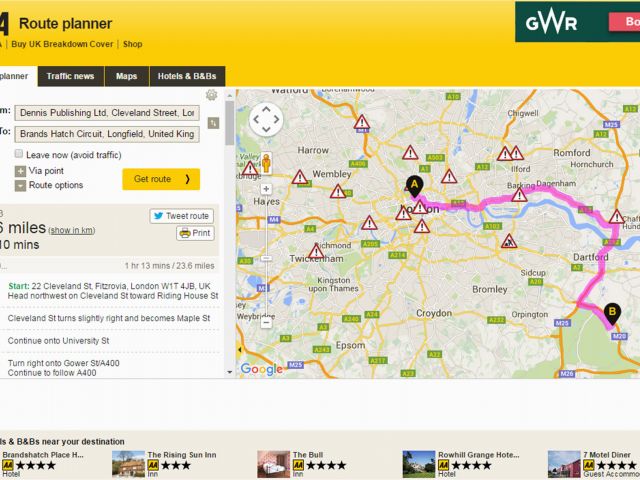Edit the destination Brands Hatch Circuit field
Image resolution: width=640 pixels, height=480 pixels.
click(x=107, y=134)
